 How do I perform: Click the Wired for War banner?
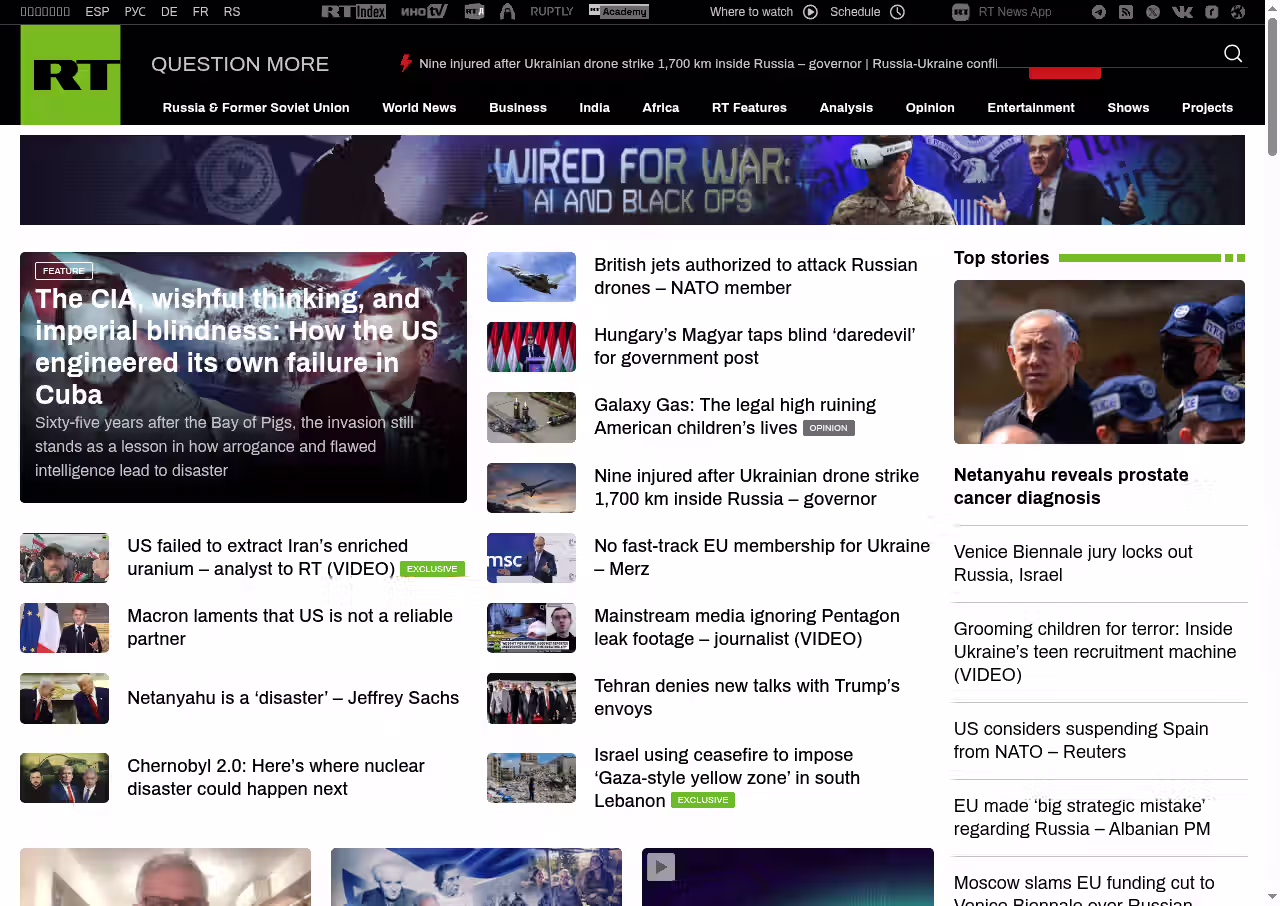632,180
